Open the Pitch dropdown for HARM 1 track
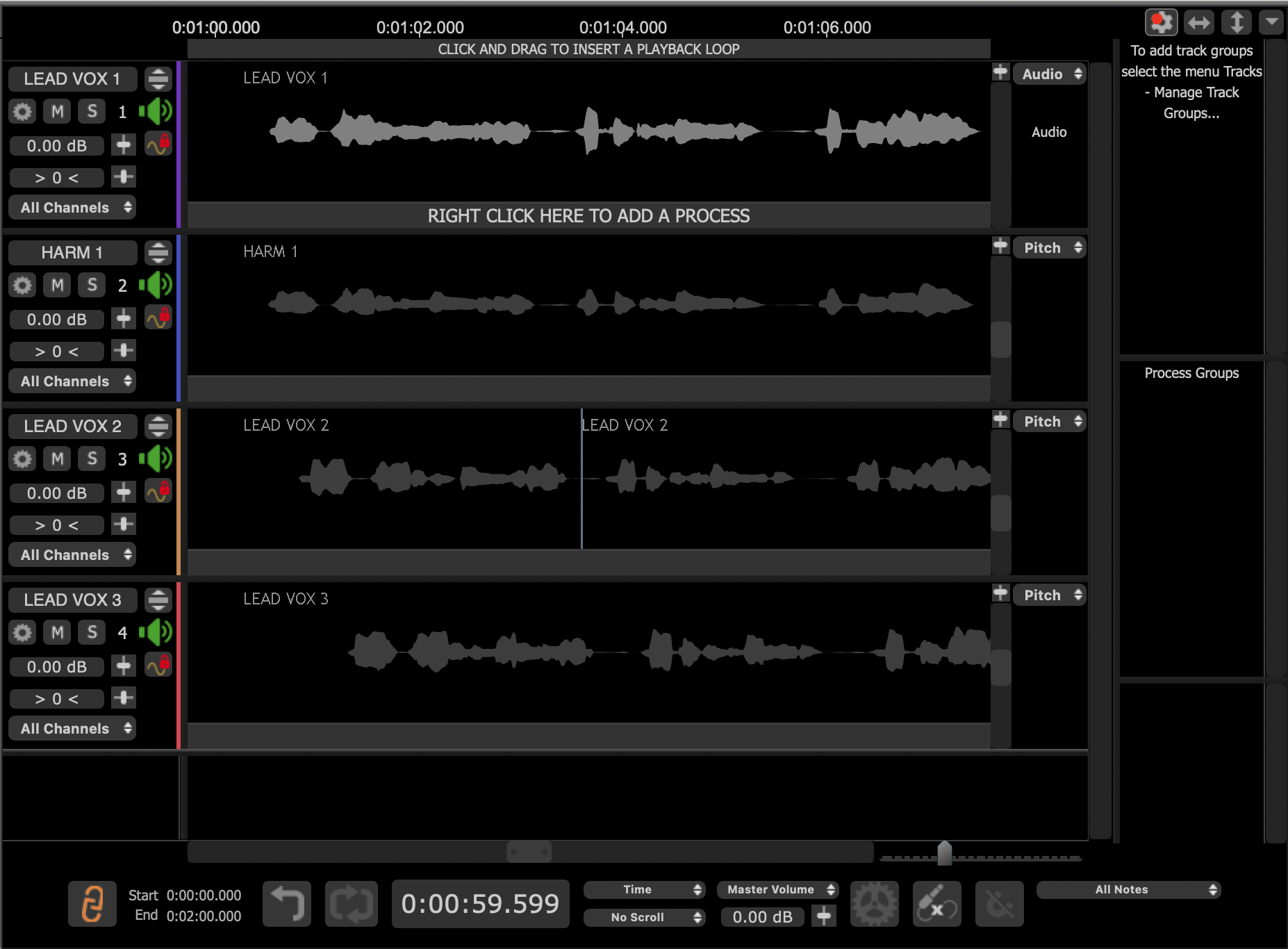 (1049, 248)
